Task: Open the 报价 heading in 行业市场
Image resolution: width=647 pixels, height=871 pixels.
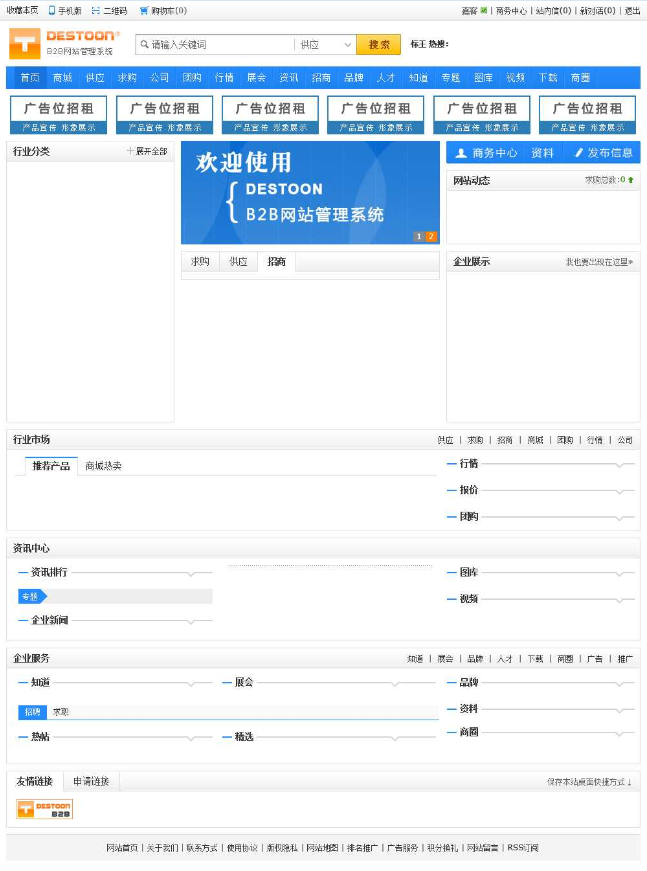Action: coord(469,490)
